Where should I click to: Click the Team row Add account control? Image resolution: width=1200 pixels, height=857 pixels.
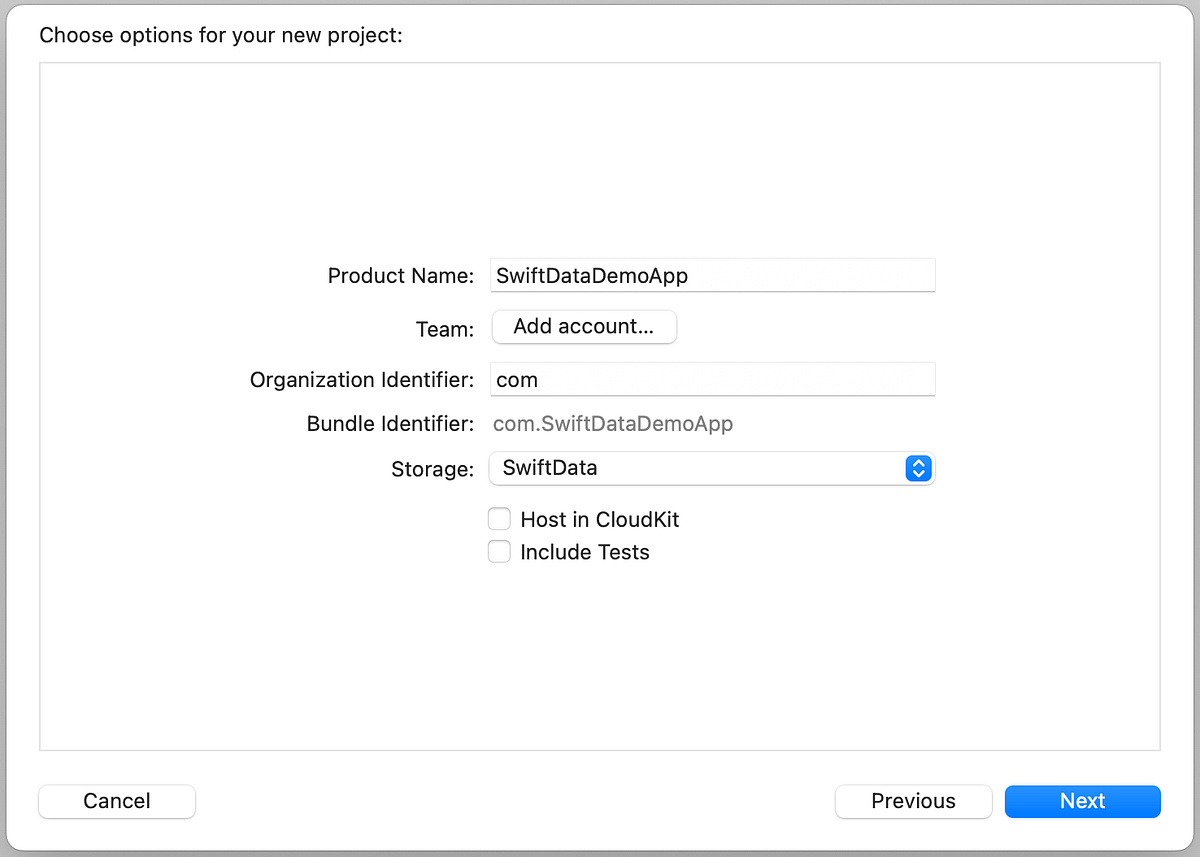[x=584, y=326]
